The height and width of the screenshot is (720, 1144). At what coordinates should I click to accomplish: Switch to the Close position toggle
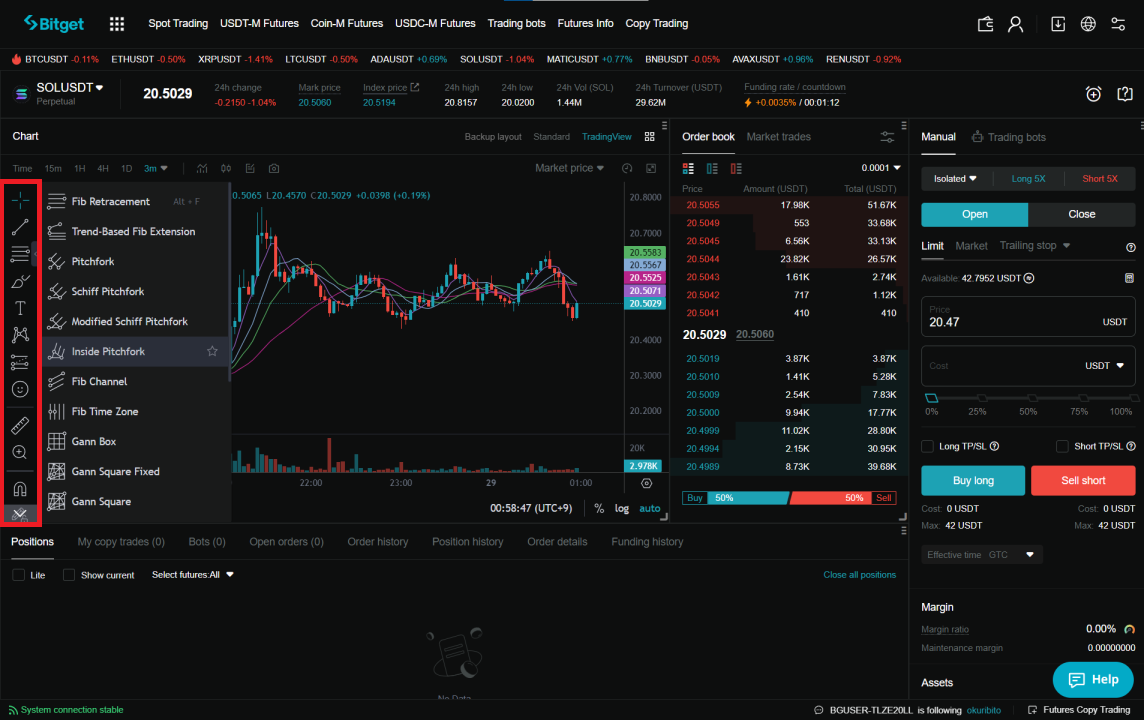pos(1081,214)
